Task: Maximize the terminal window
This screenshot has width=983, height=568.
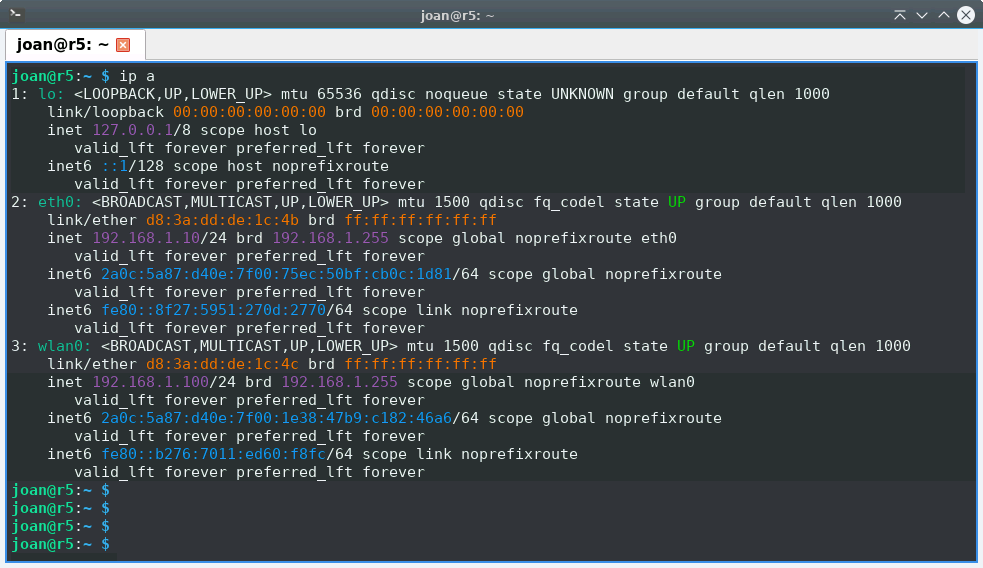Action: point(943,15)
